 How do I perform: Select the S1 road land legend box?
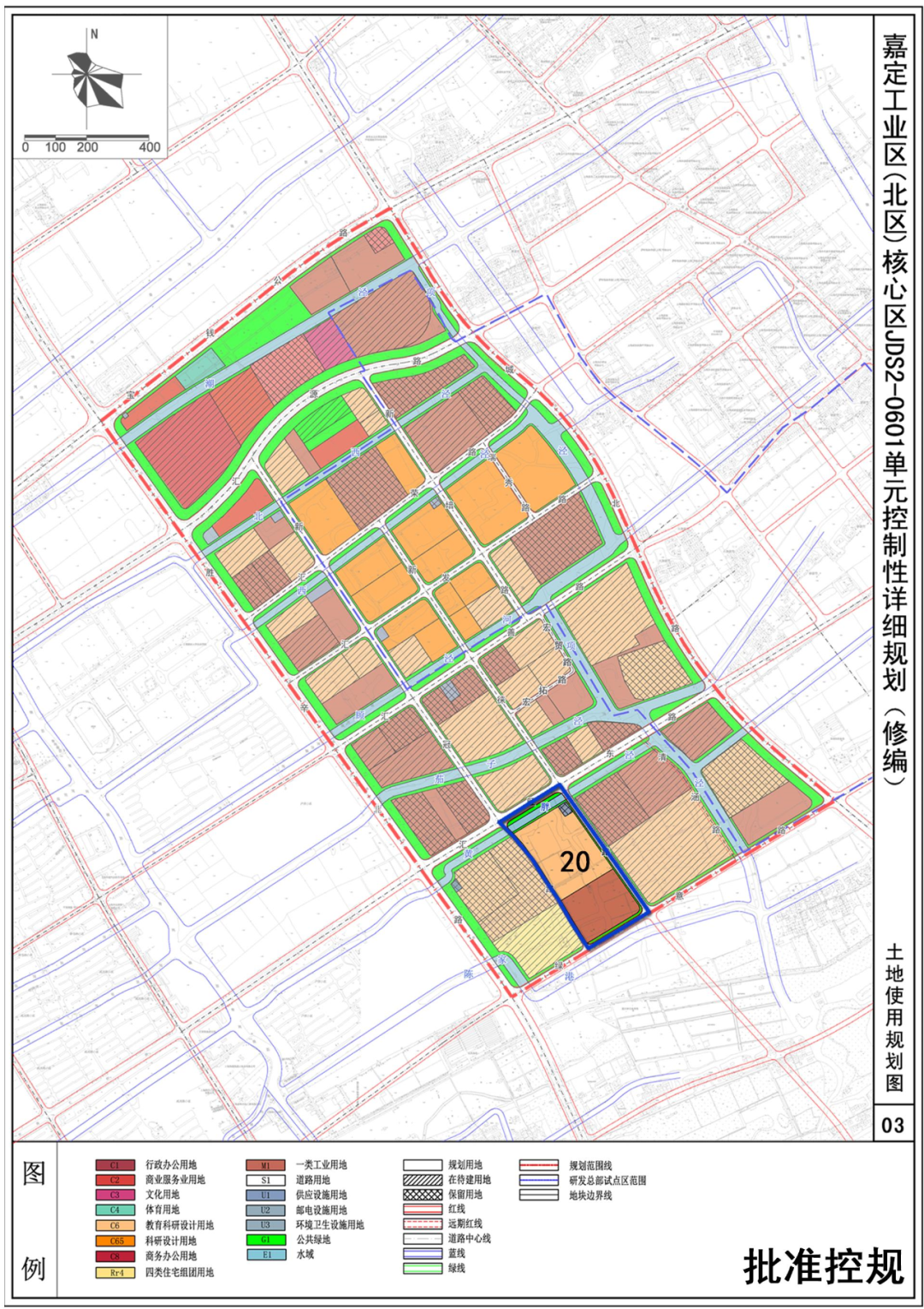point(265,1180)
